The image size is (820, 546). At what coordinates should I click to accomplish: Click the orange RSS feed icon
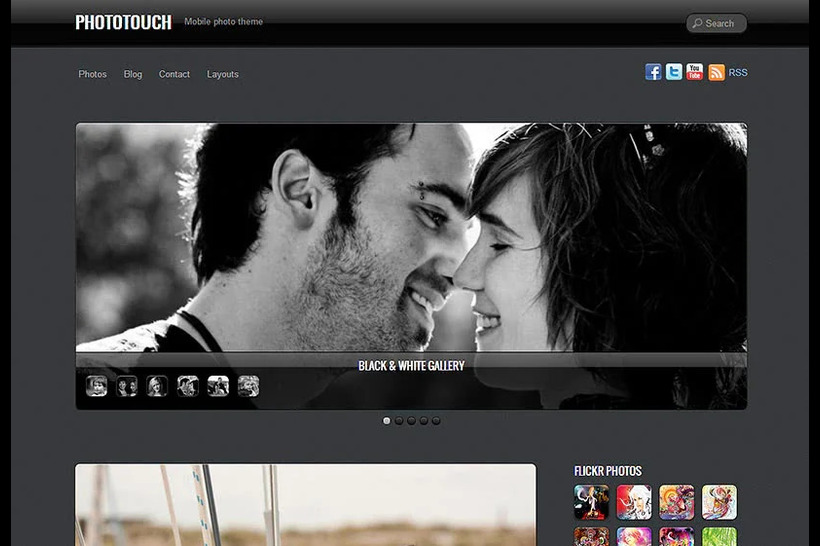tap(716, 72)
